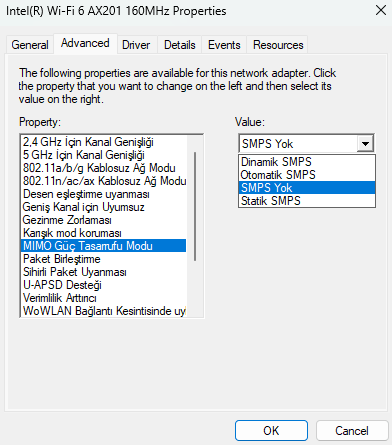392x445 pixels.
Task: Switch to the Resources tab
Action: (x=278, y=45)
